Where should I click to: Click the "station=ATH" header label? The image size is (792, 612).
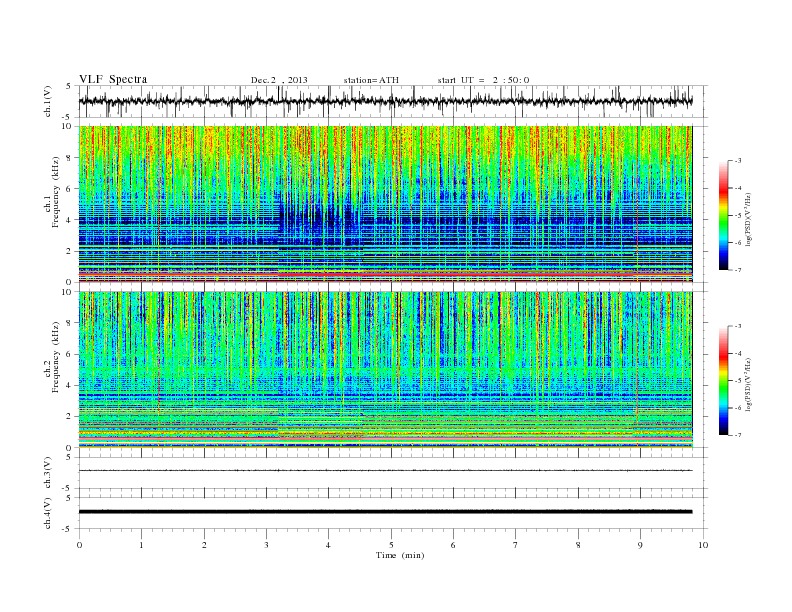[371, 80]
